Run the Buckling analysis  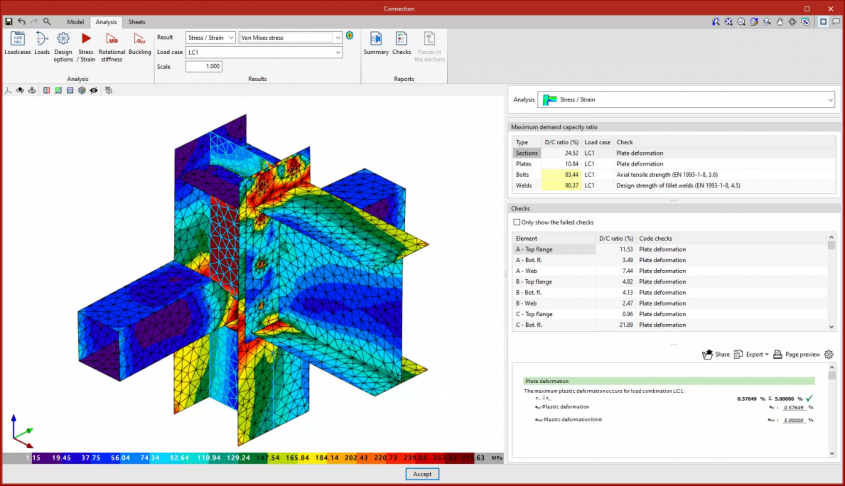click(140, 43)
